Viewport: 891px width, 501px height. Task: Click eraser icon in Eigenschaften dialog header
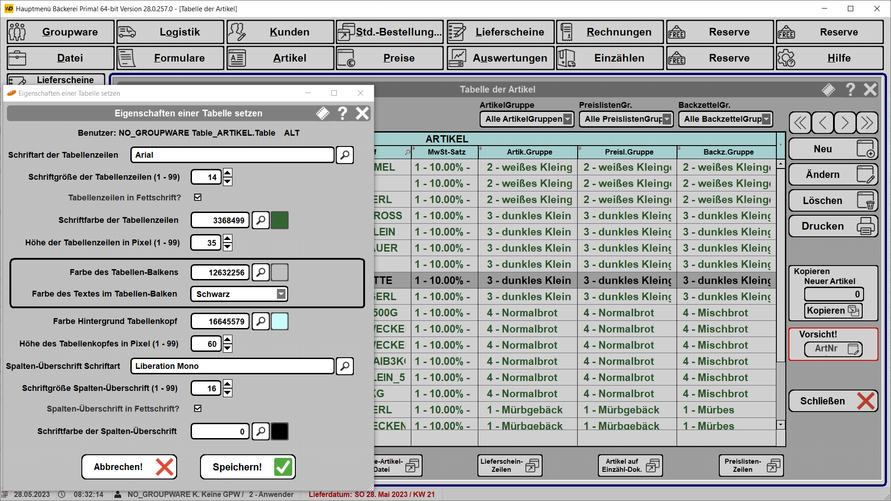pyautogui.click(x=323, y=114)
